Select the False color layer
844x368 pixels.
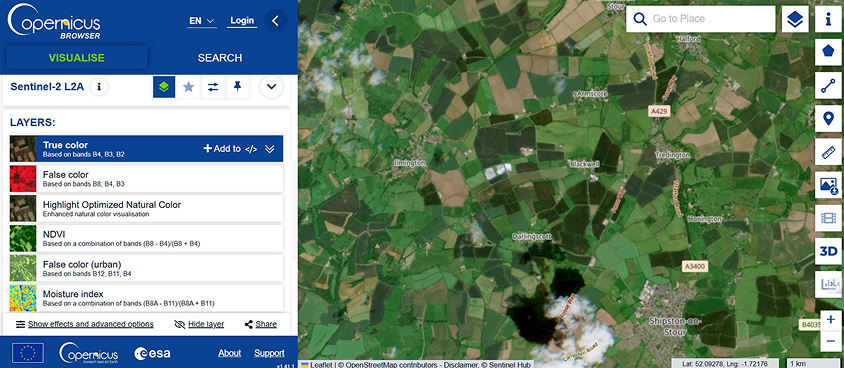point(146,179)
